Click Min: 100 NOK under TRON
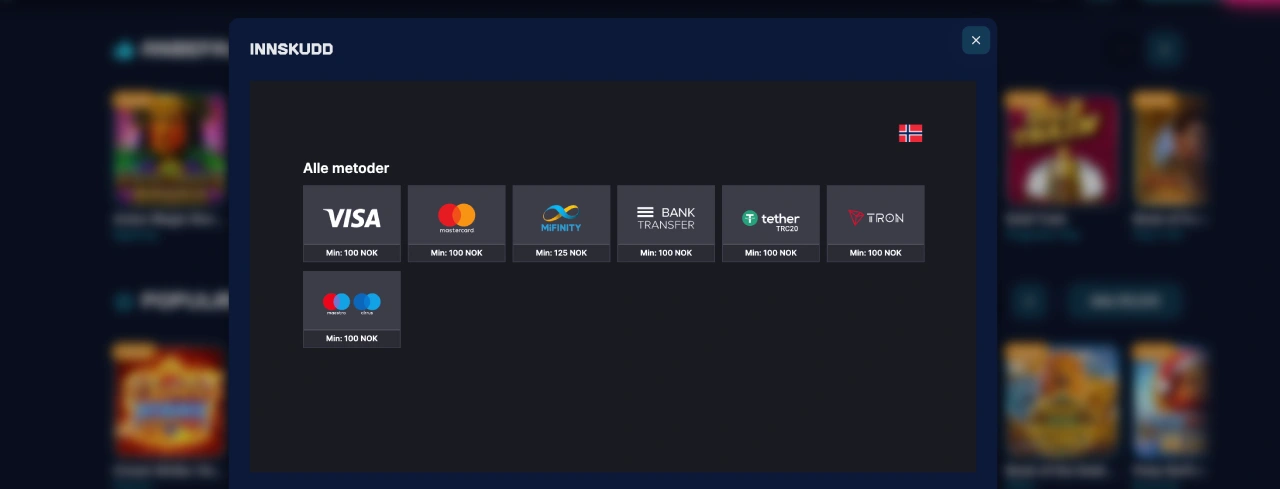The image size is (1280, 489). [x=876, y=253]
